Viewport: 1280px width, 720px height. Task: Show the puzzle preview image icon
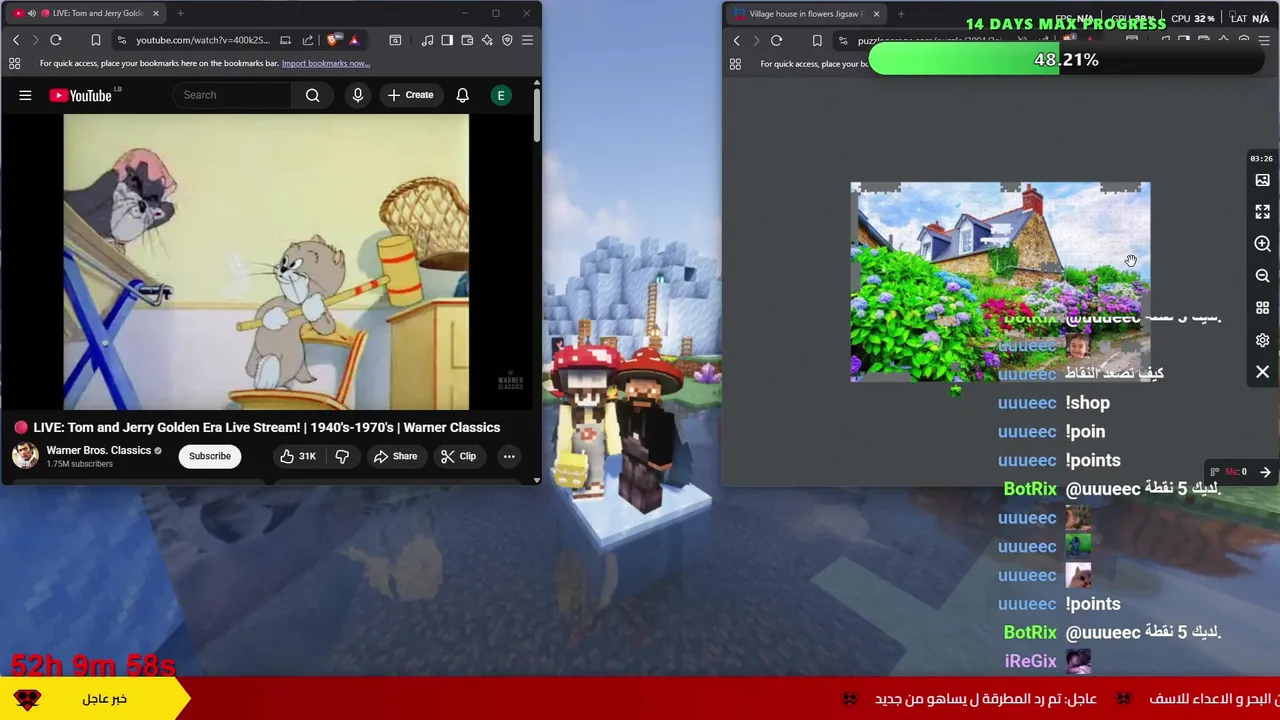pyautogui.click(x=1262, y=180)
